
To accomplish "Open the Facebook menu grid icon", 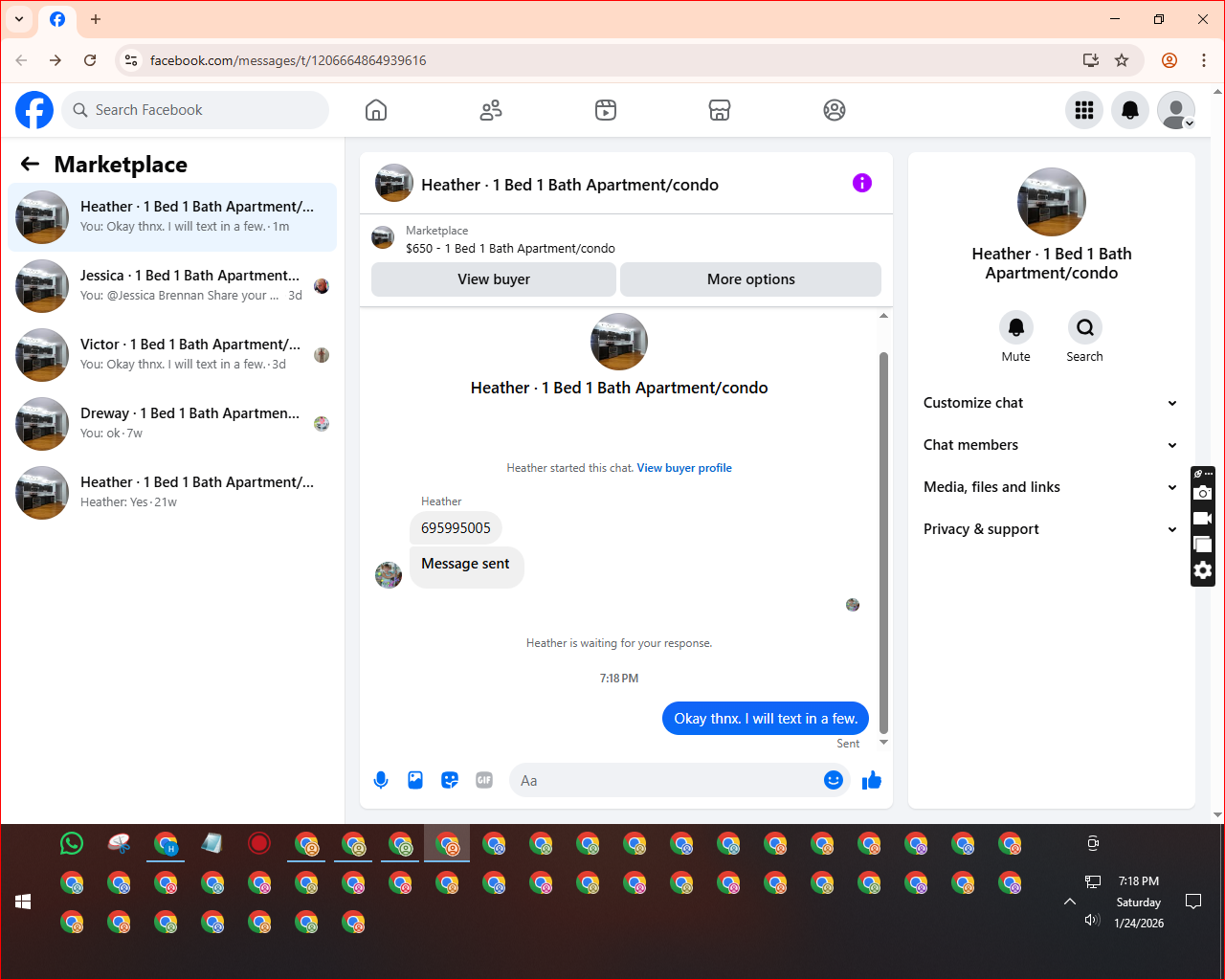I will 1084,110.
